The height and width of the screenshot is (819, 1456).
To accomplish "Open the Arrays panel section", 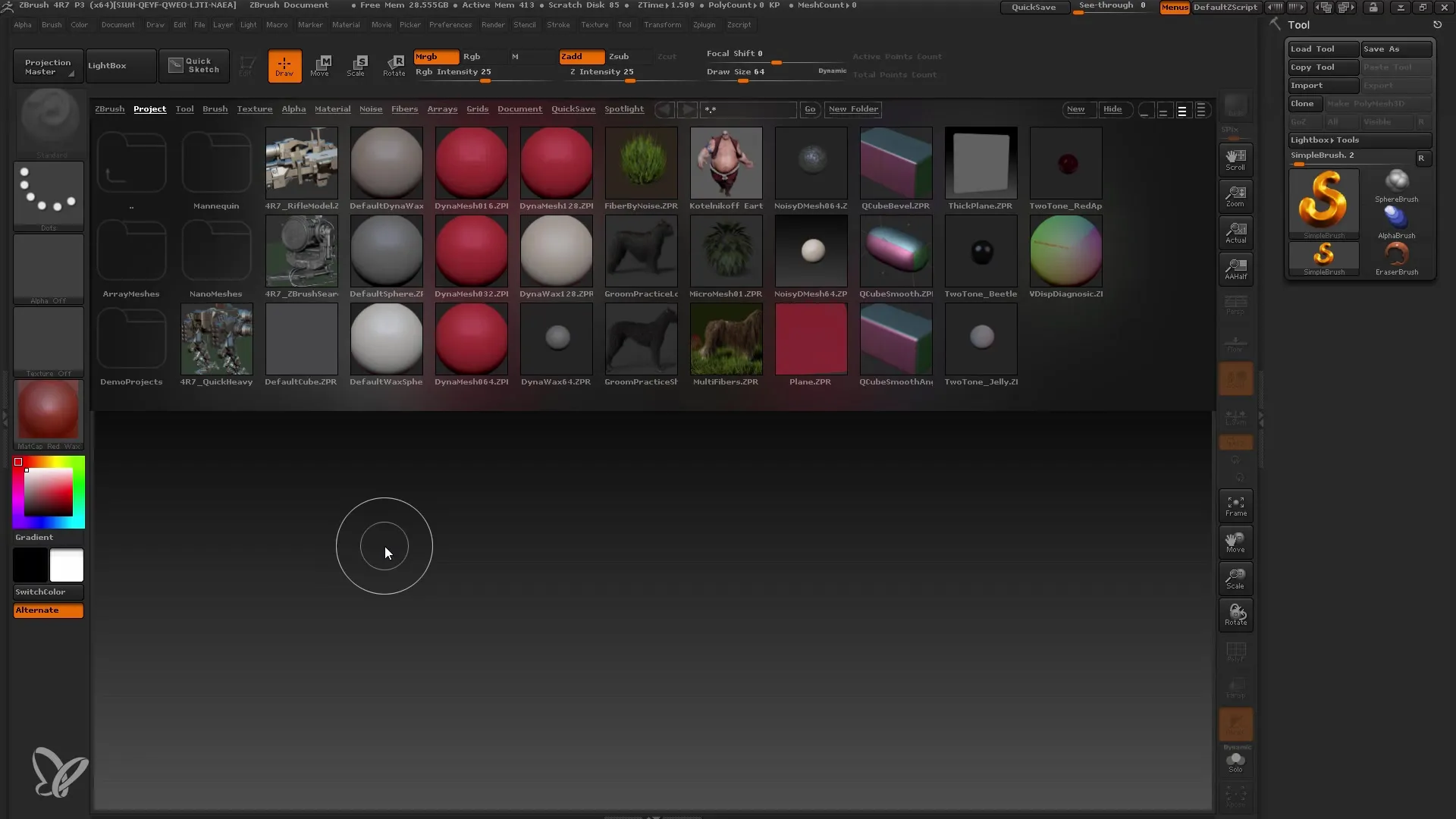I will pyautogui.click(x=442, y=108).
